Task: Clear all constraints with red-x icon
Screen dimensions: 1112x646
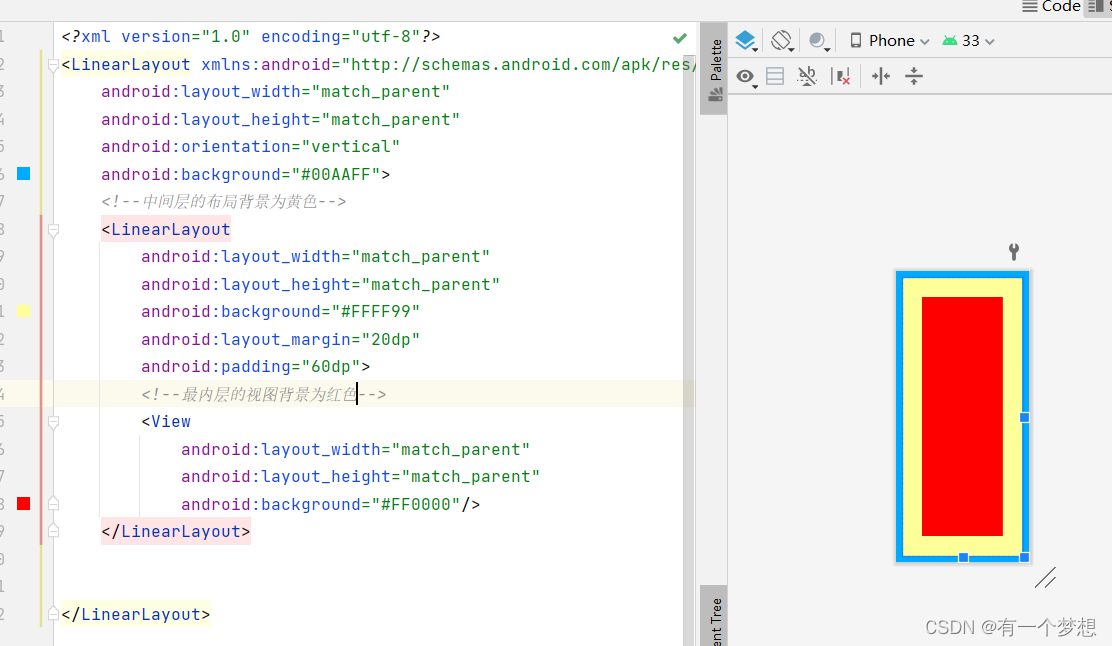Action: [x=841, y=76]
